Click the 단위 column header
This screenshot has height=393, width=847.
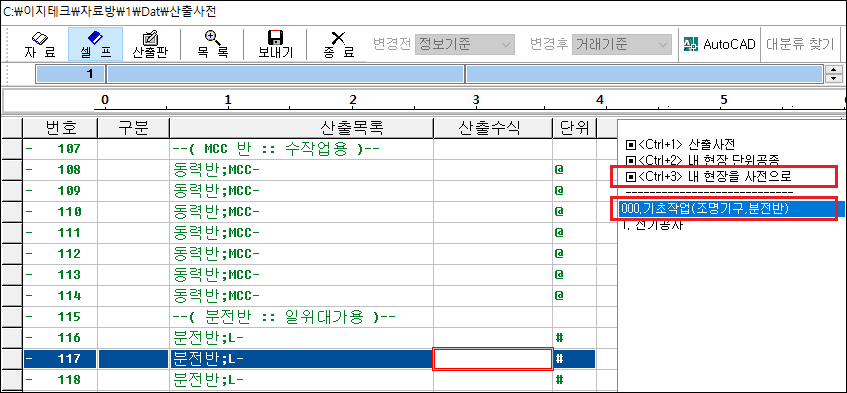tap(574, 128)
